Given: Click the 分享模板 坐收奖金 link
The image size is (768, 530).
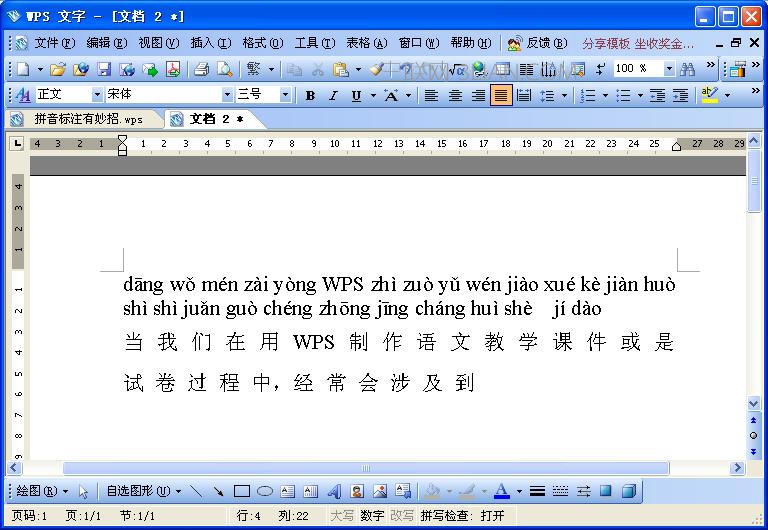Looking at the screenshot, I should tap(638, 44).
